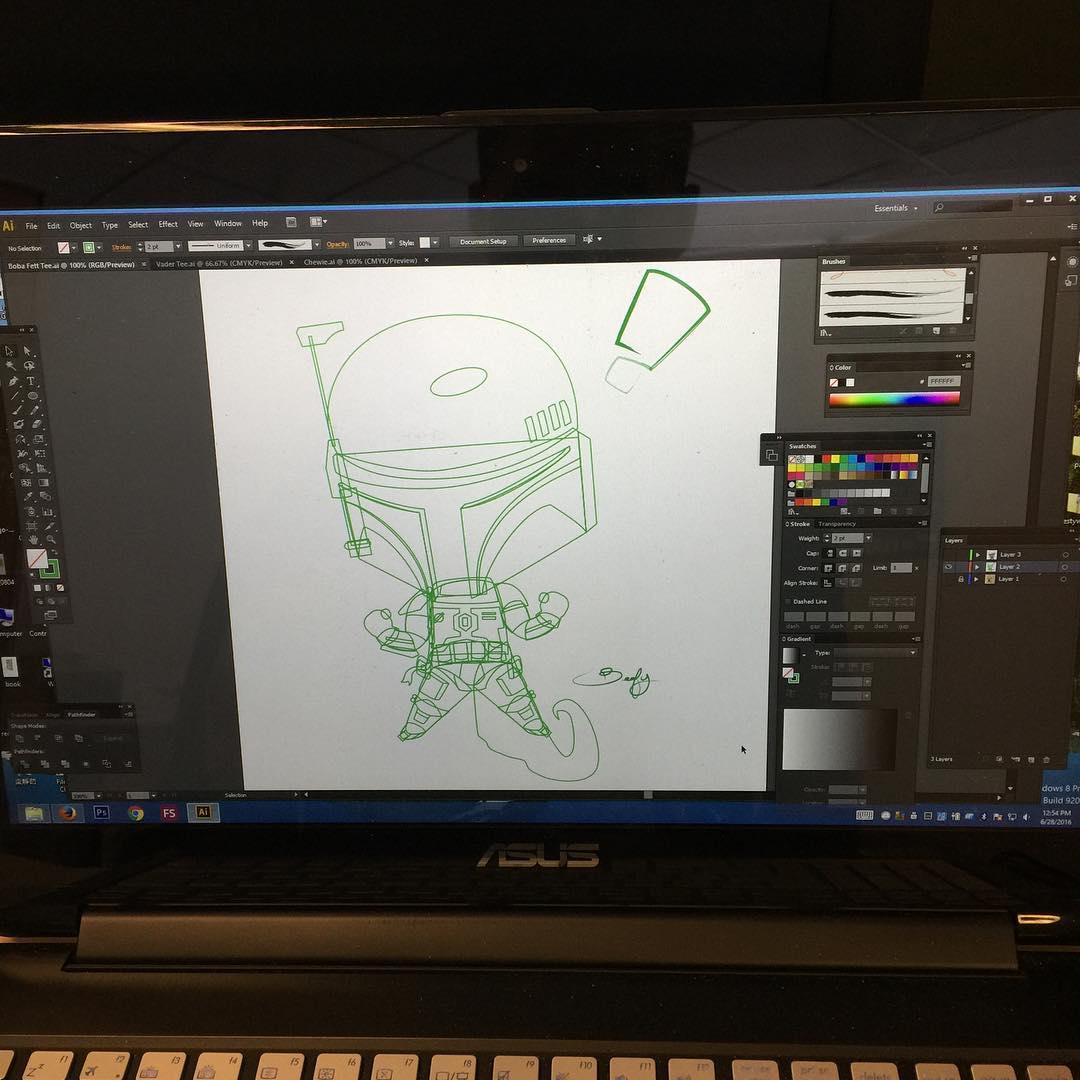Open Firefox from the Windows taskbar

(x=68, y=813)
